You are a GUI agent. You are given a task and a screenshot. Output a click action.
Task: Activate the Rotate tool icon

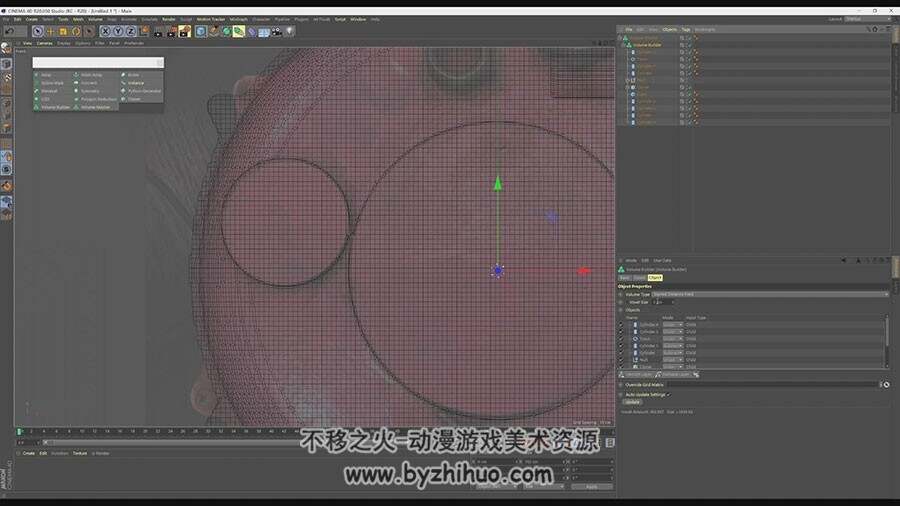click(x=76, y=32)
